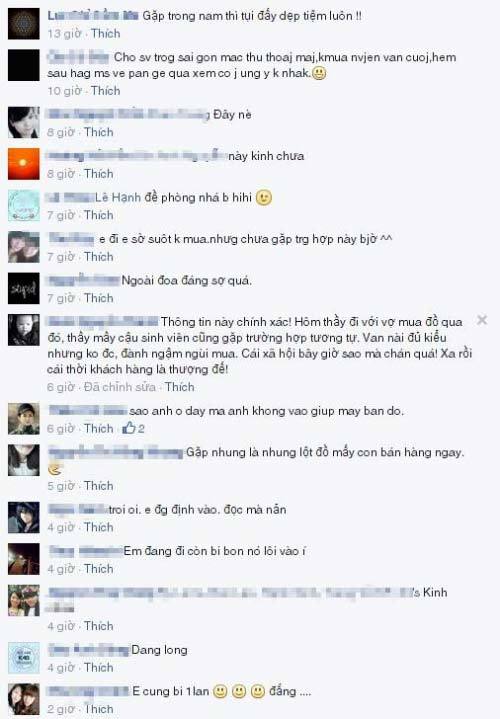Click Thích under 'này kinh chưa'
Image resolution: width=500 pixels, height=719 pixels.
(99, 174)
